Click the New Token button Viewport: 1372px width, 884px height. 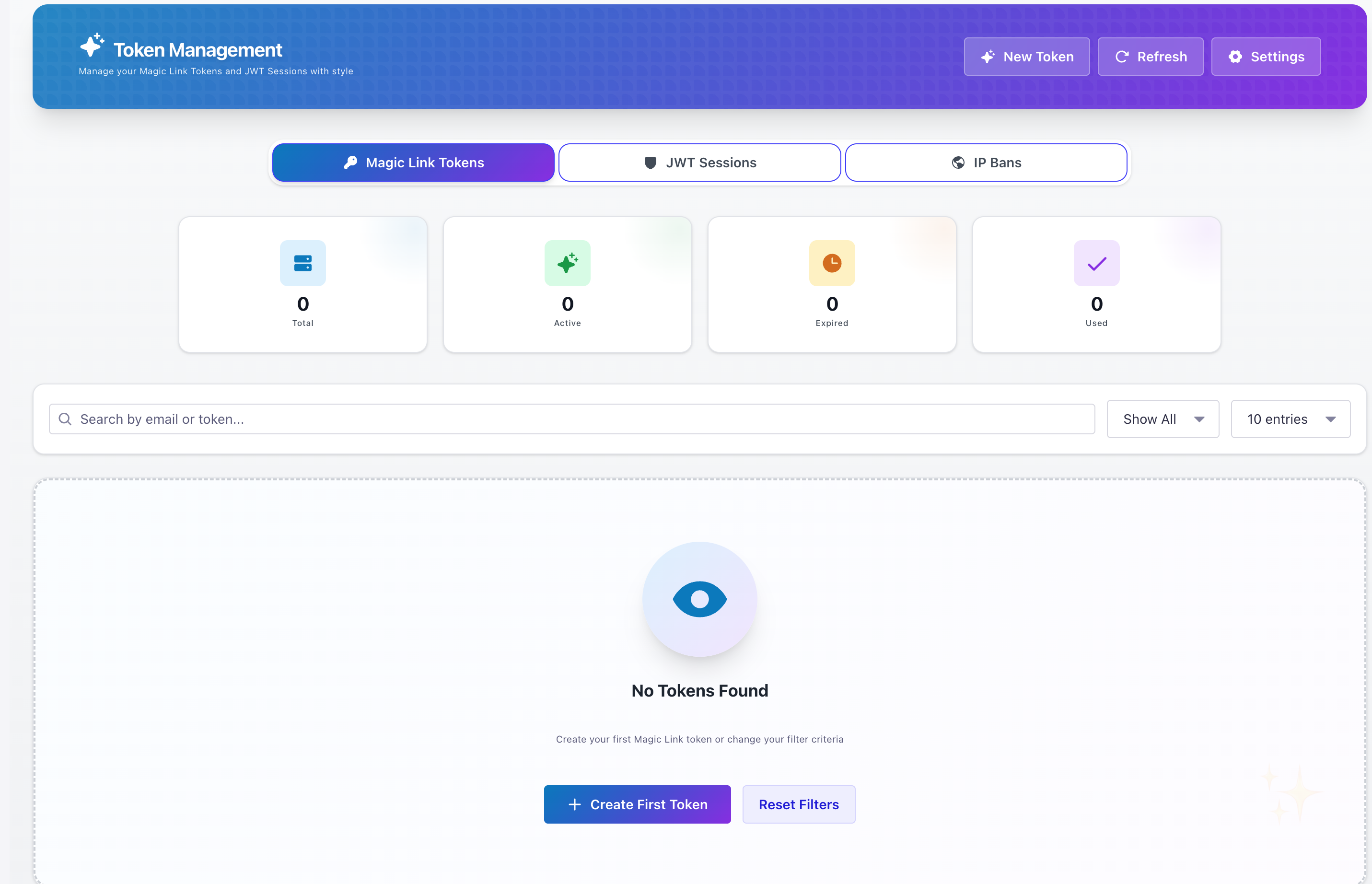[x=1026, y=57]
